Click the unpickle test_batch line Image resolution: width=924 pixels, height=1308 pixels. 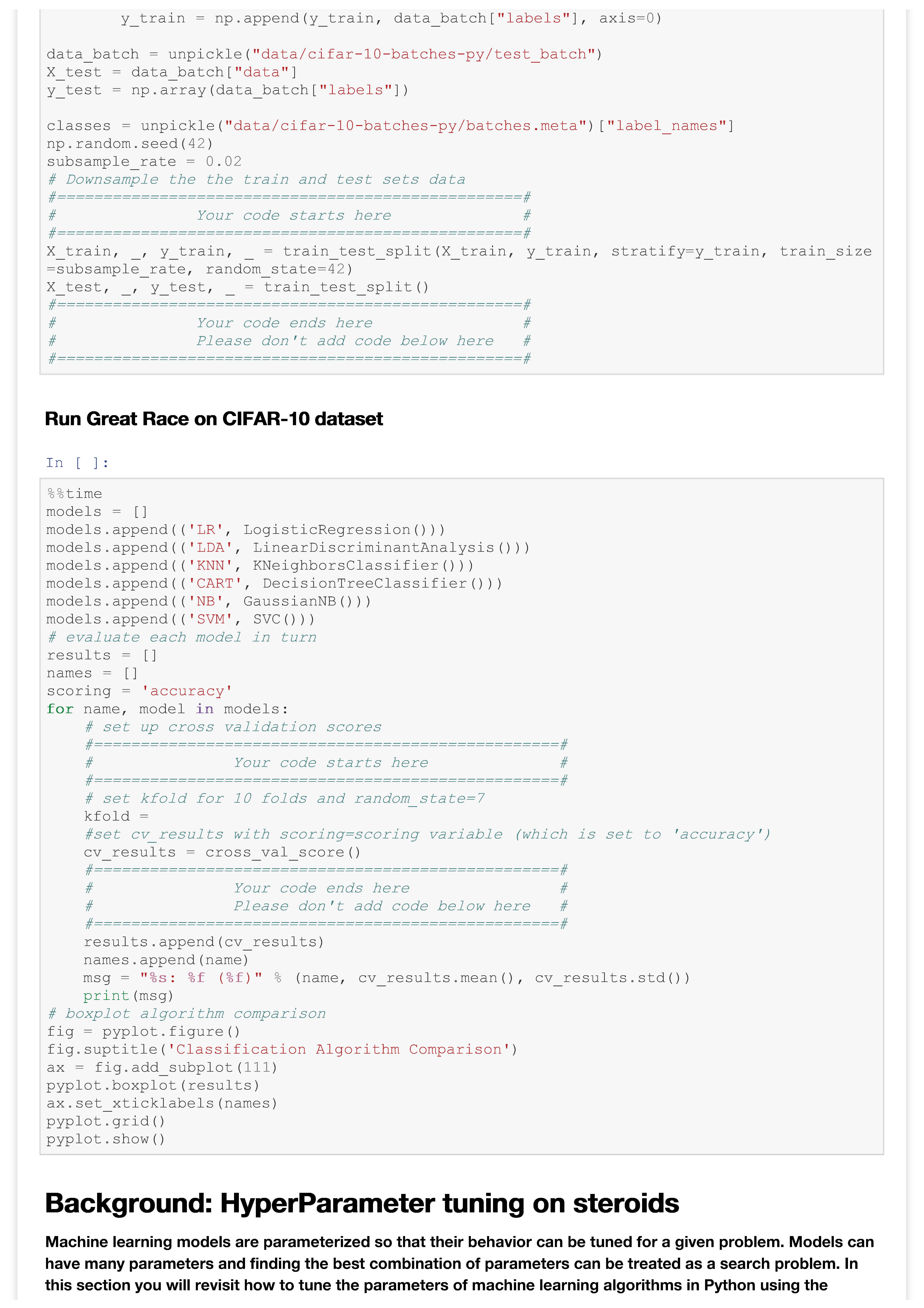tap(324, 54)
